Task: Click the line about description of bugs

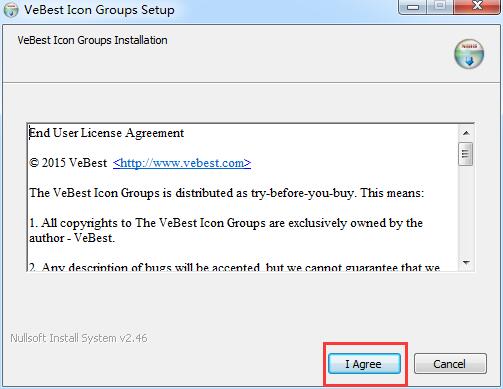Action: (235, 267)
